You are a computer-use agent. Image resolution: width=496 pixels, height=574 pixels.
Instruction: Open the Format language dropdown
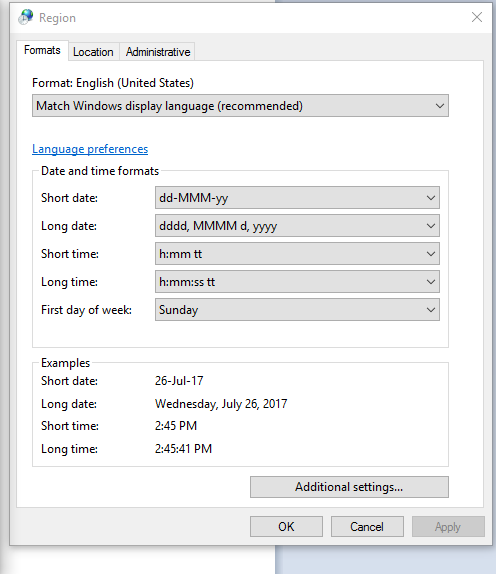tap(240, 106)
